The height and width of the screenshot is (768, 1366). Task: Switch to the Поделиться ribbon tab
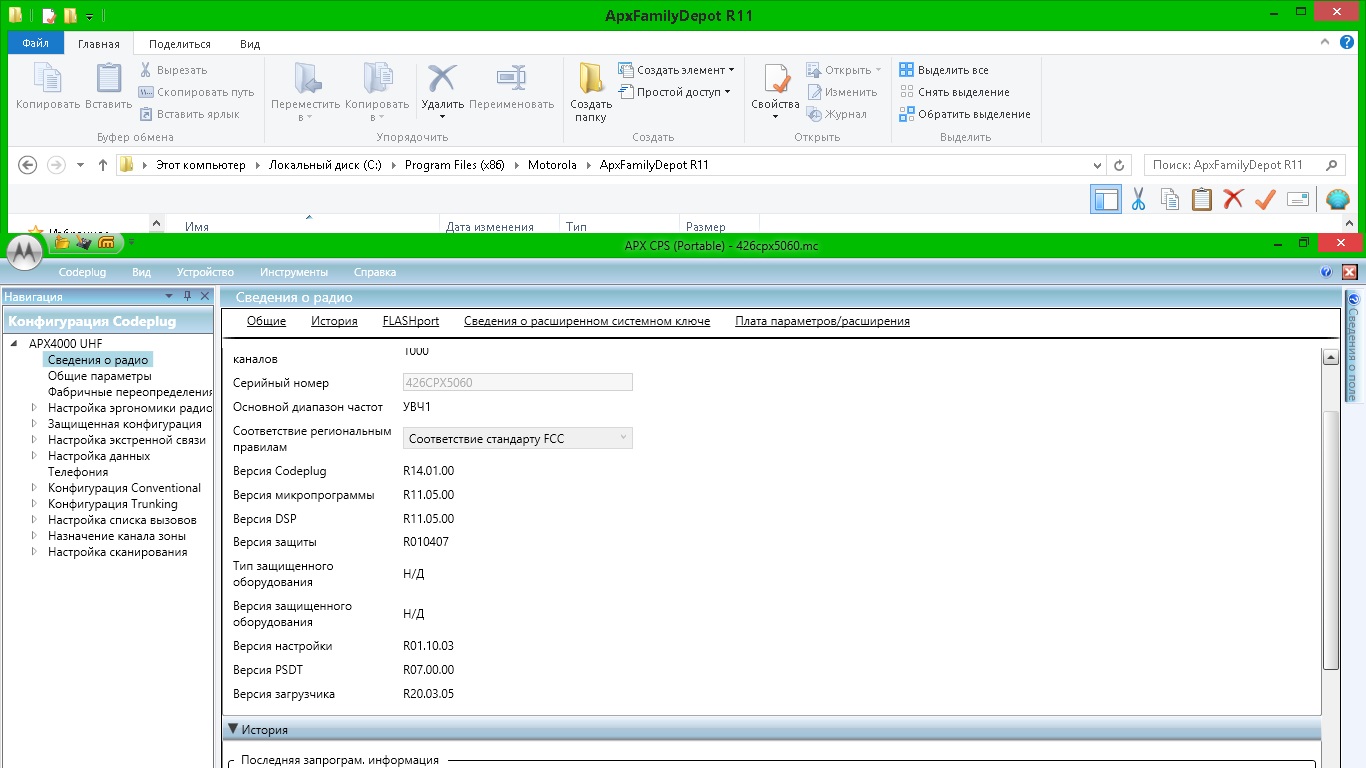[x=180, y=44]
